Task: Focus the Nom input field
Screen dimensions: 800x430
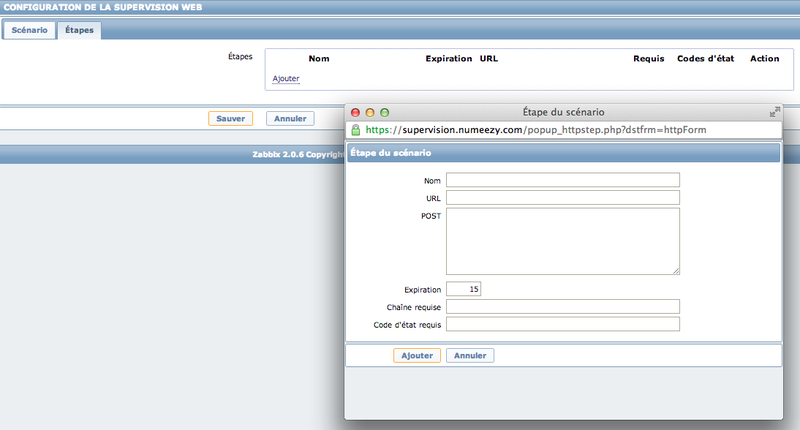Action: click(563, 180)
